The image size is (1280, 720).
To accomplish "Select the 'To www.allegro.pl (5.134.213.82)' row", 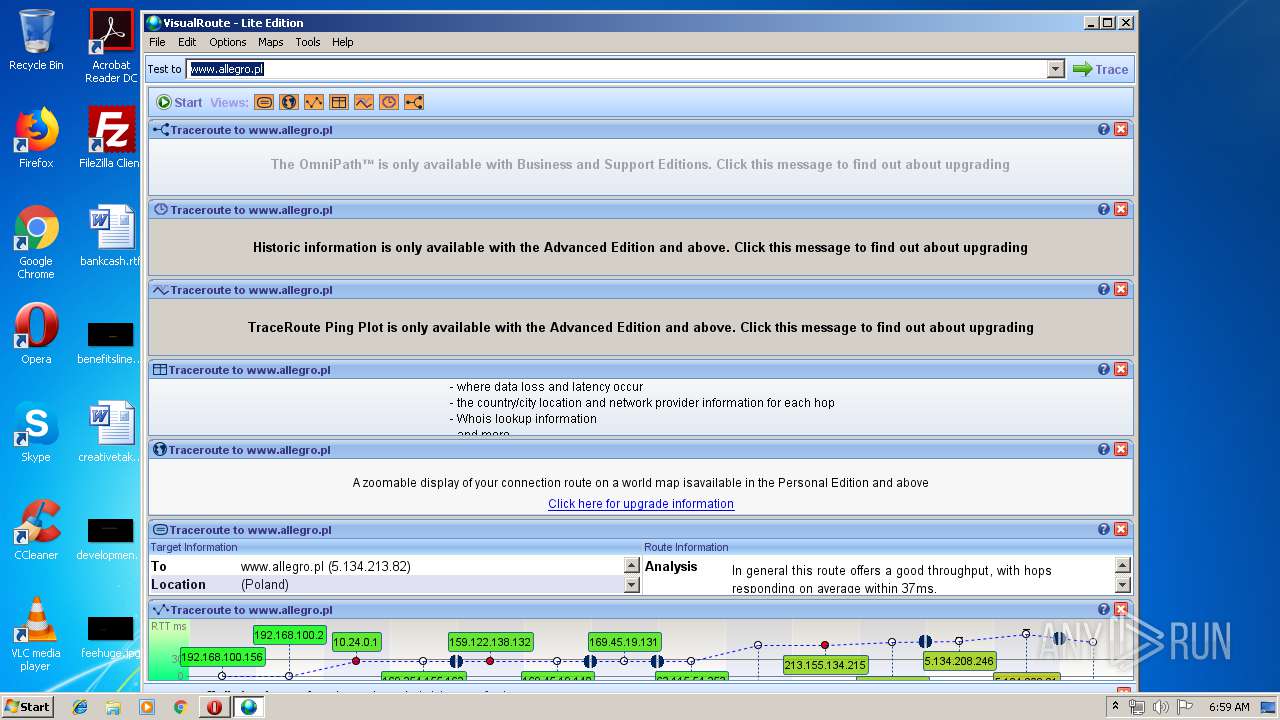I will click(x=386, y=566).
